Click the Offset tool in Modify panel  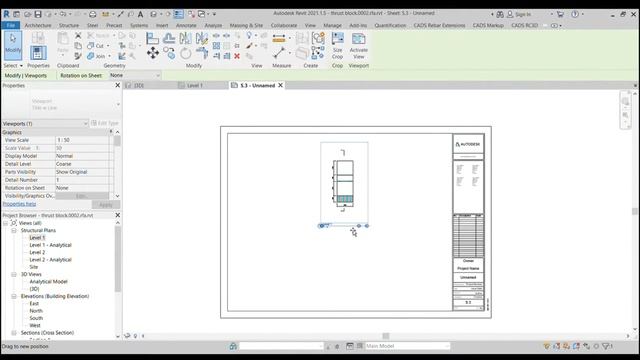tap(169, 39)
